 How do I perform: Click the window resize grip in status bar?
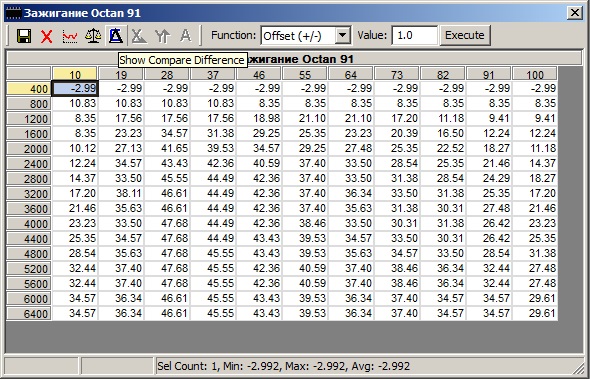coord(578,368)
